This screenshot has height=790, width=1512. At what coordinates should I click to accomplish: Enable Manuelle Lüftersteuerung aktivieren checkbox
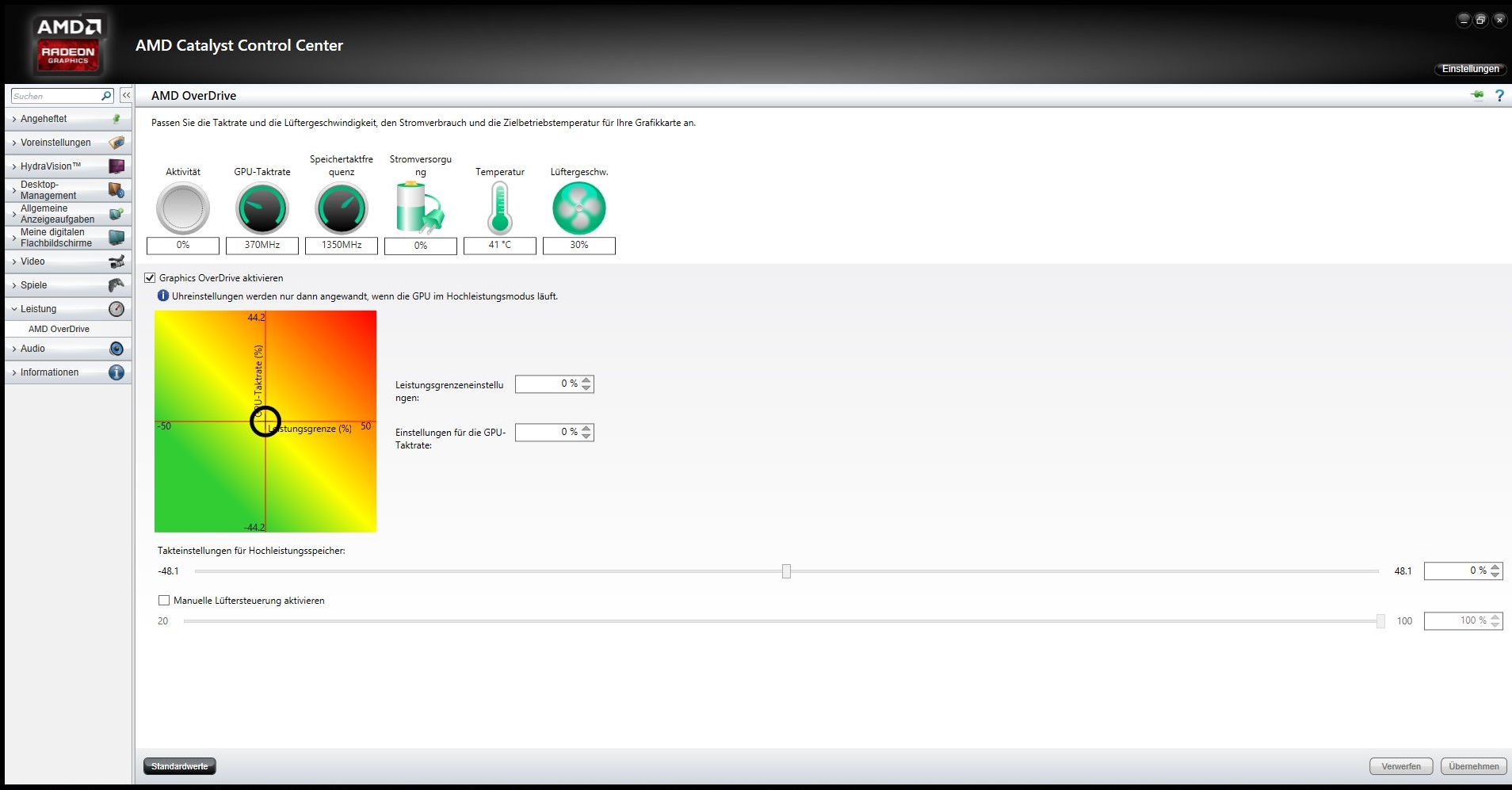[164, 601]
